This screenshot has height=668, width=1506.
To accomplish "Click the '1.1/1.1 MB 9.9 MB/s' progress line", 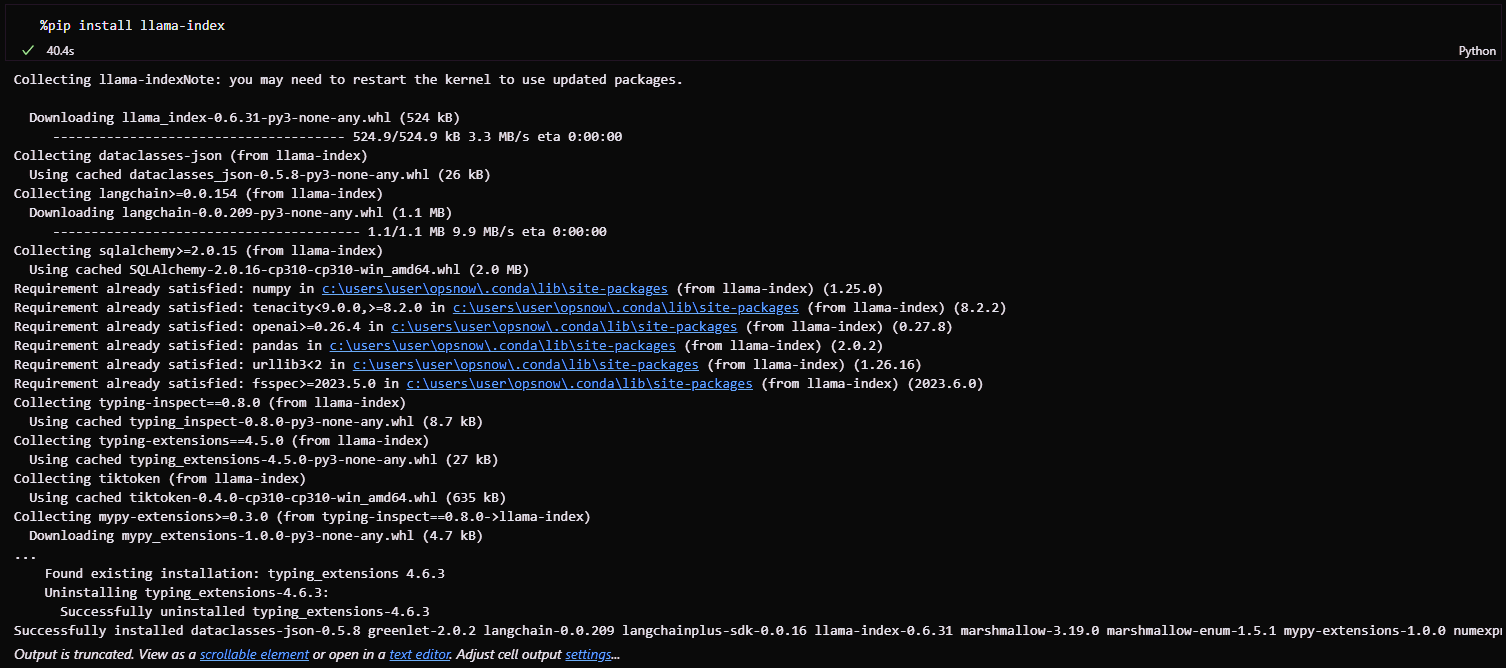I will (329, 231).
